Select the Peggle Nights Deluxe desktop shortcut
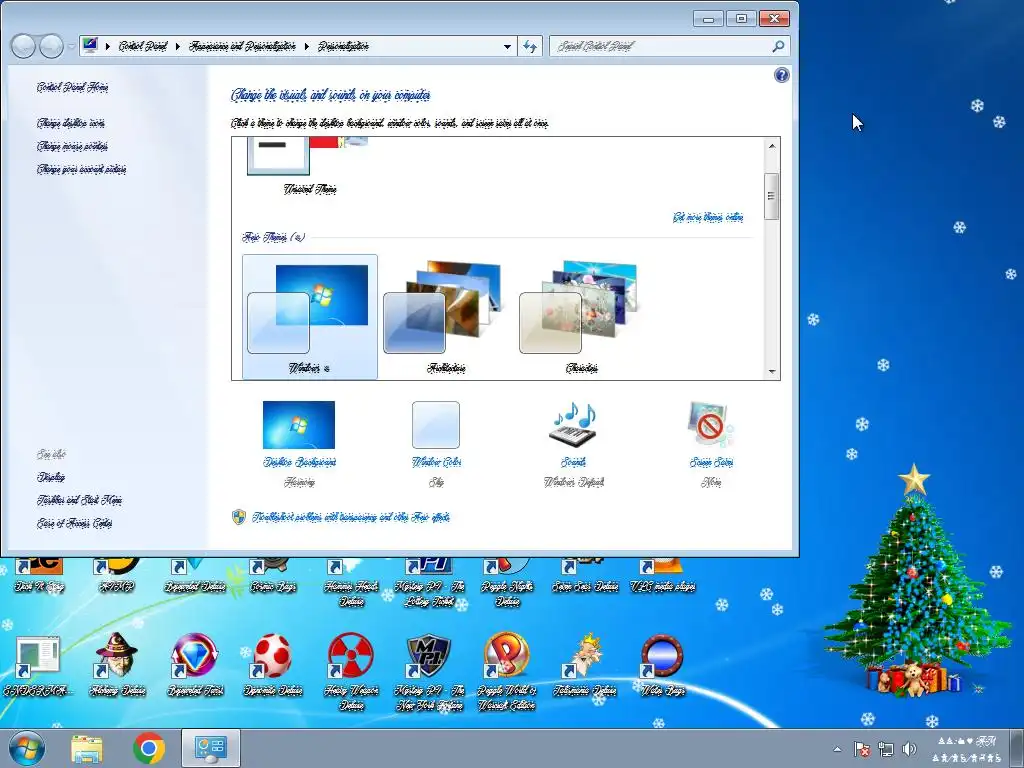 (507, 583)
